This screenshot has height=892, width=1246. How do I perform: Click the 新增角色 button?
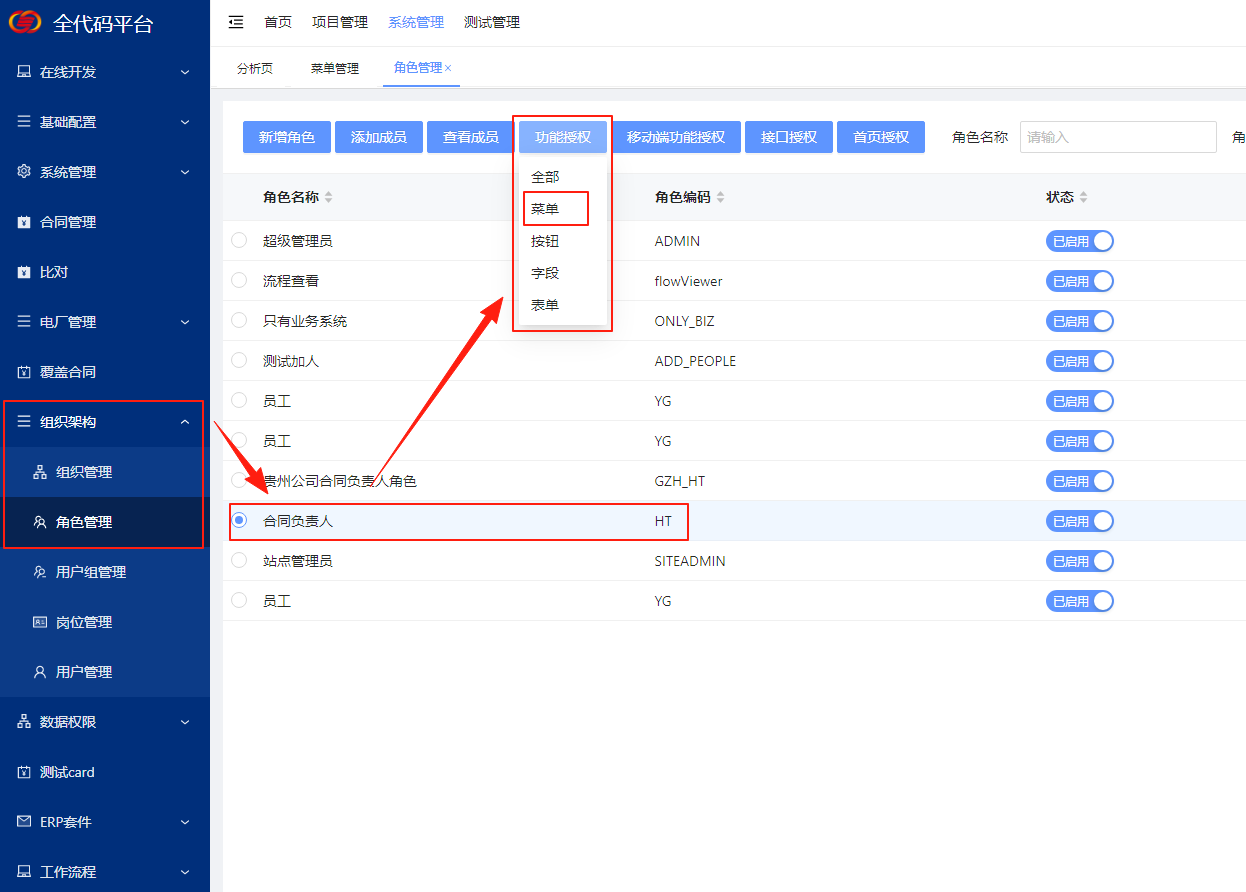pyautogui.click(x=287, y=137)
